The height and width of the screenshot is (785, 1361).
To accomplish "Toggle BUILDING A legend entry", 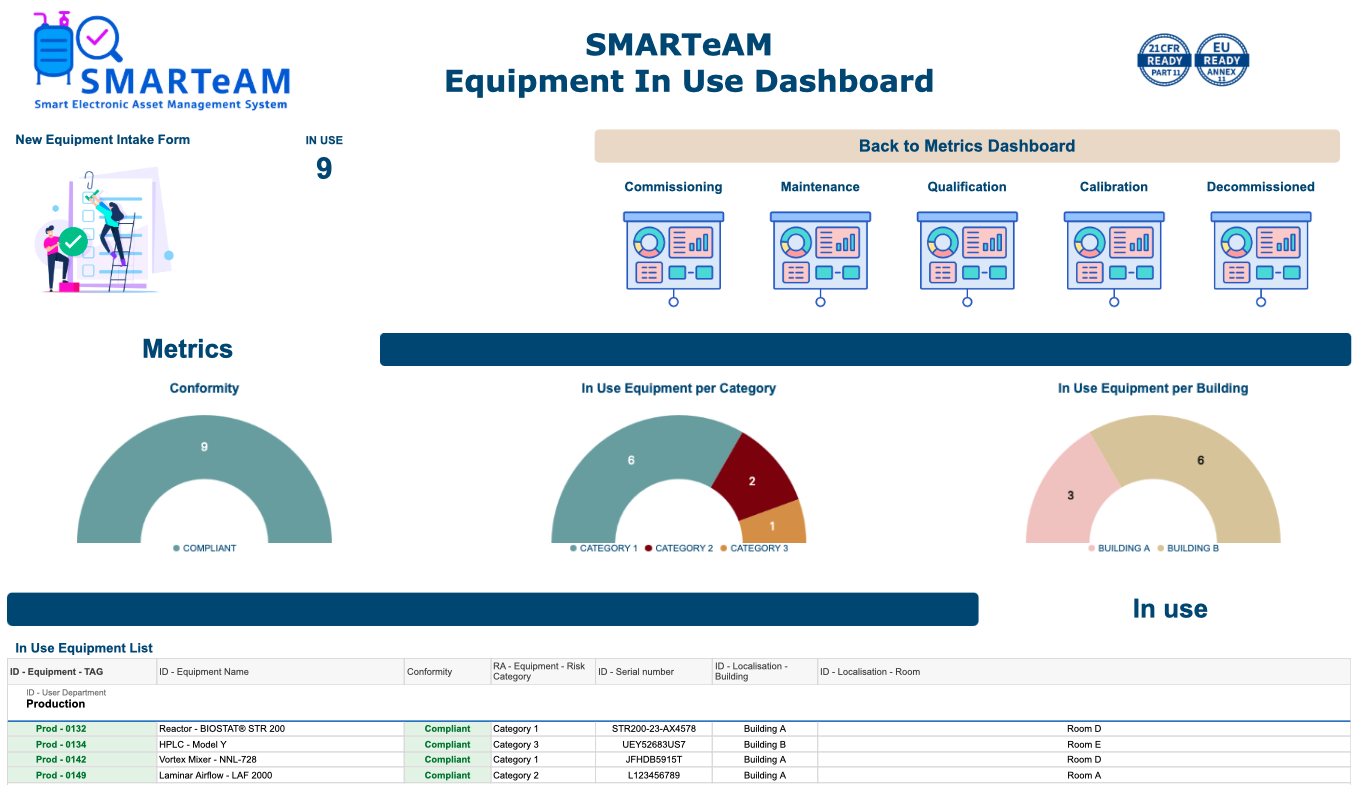I will [x=1123, y=549].
